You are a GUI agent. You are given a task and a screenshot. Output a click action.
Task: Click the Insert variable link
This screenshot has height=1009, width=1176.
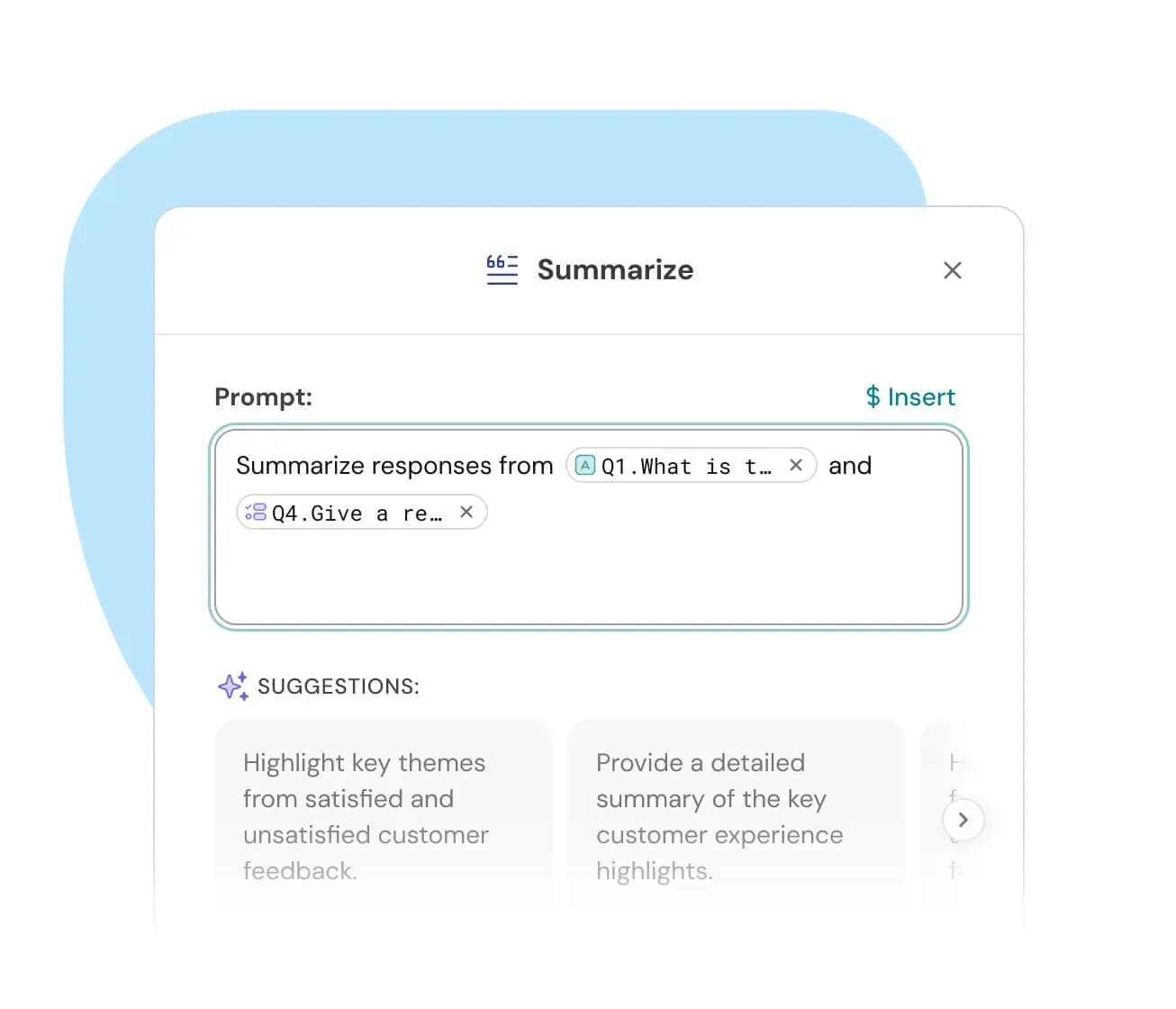tap(910, 396)
